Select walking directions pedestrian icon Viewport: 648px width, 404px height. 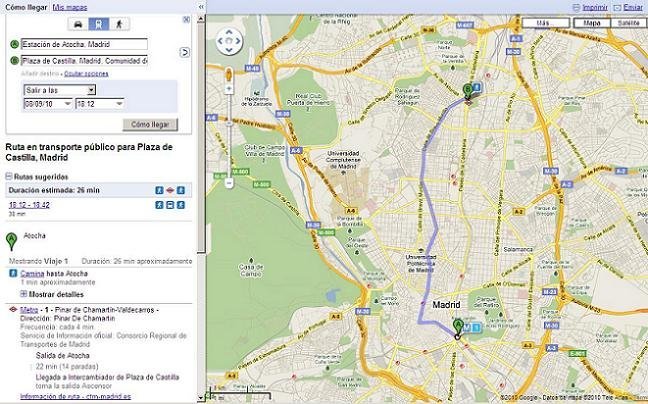tap(119, 24)
